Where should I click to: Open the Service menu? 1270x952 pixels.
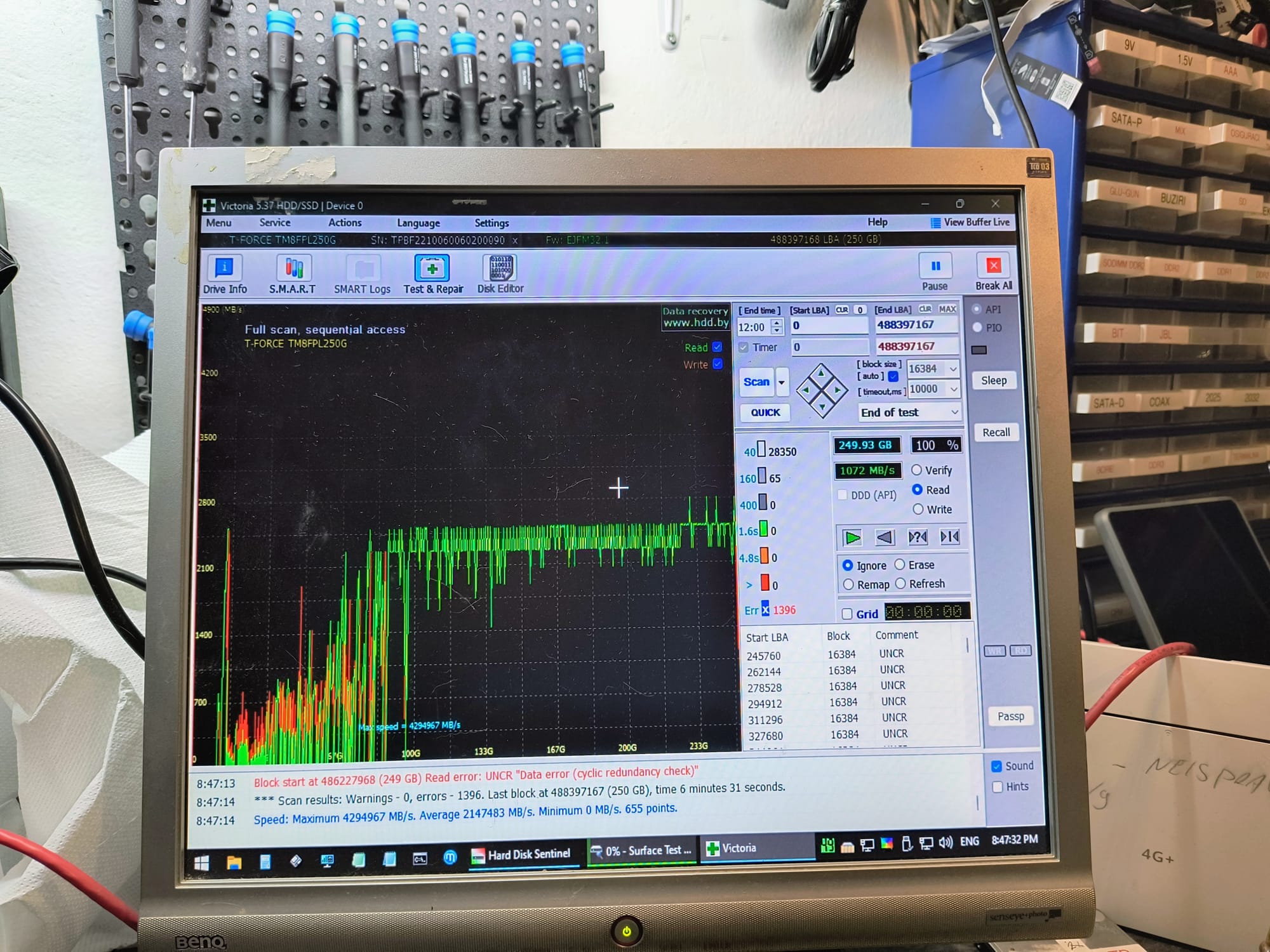(x=275, y=223)
